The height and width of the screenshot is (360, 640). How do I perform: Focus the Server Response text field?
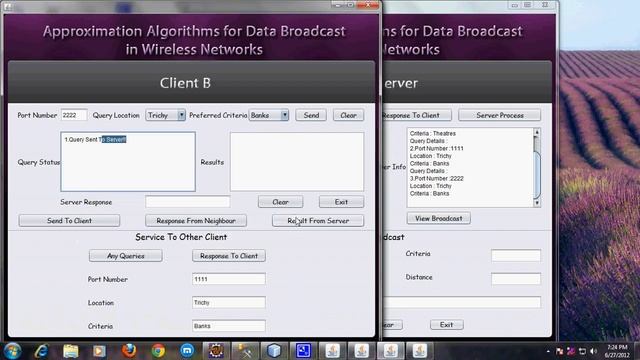point(188,202)
